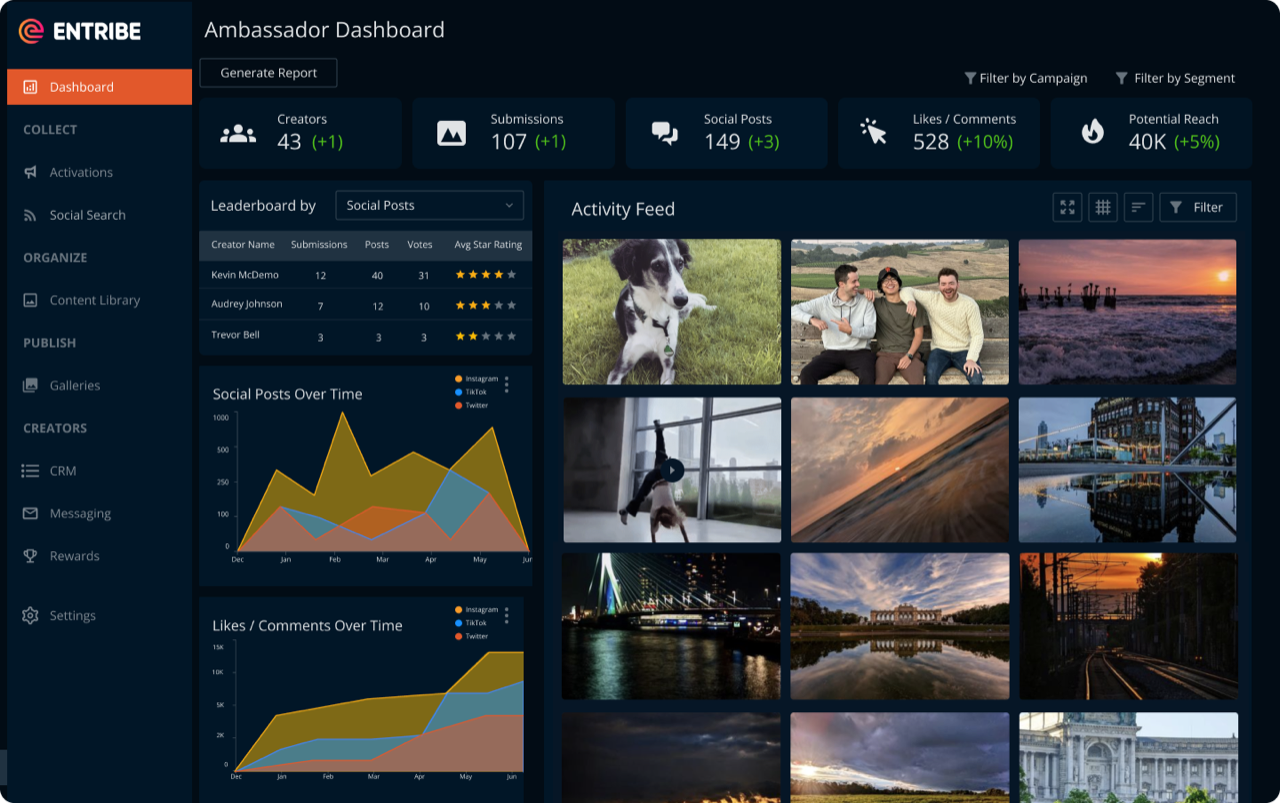This screenshot has height=803, width=1280.
Task: Open the ornate white building photo
Action: (x=1129, y=757)
